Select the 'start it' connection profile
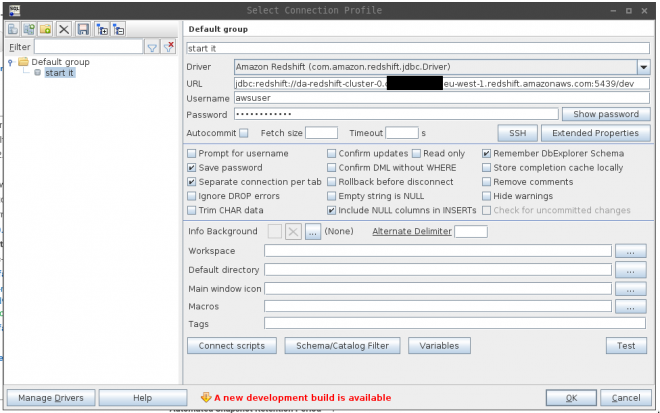This screenshot has width=660, height=413. (x=62, y=73)
